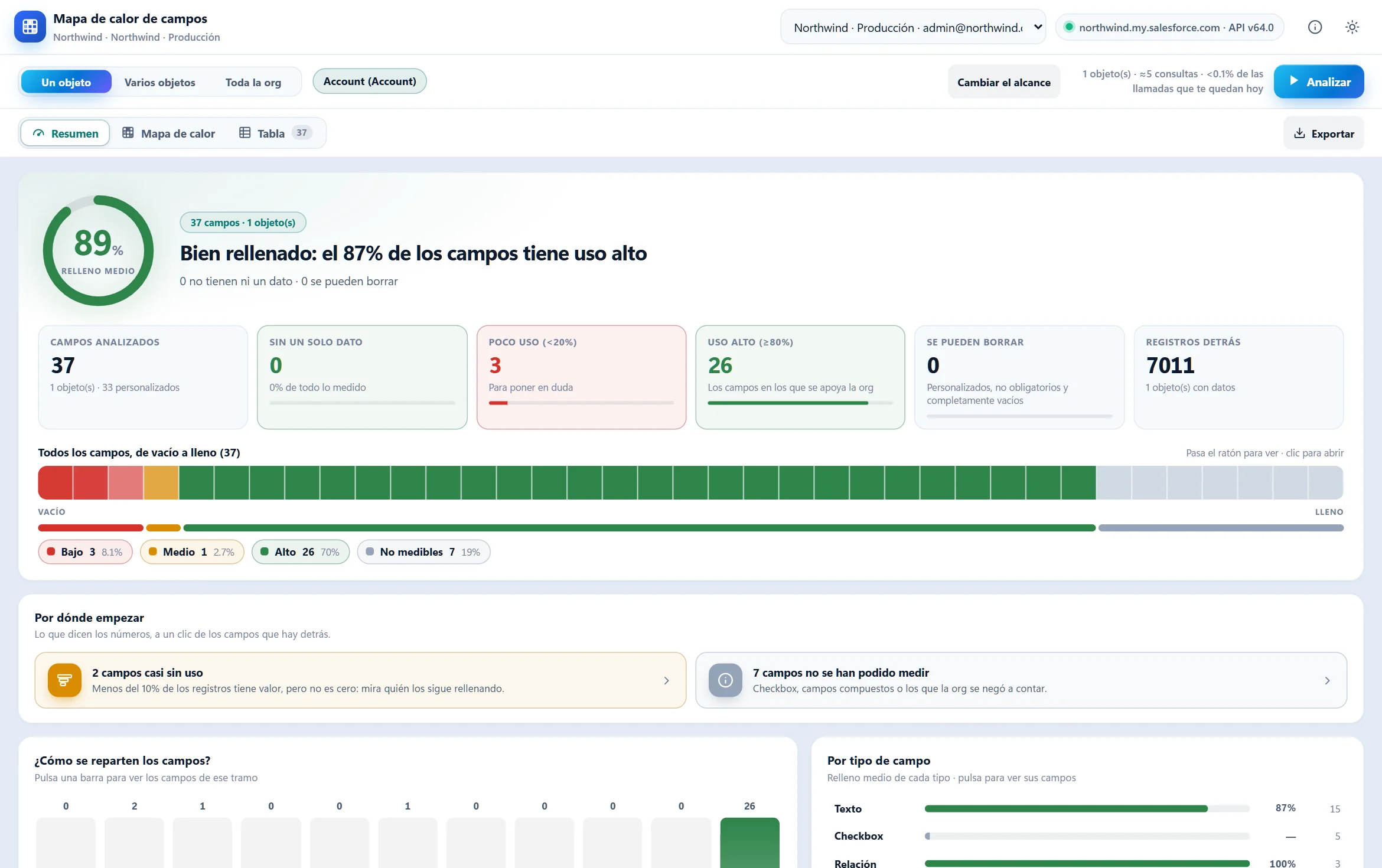This screenshot has width=1382, height=868.
Task: Toggle the sun theme icon
Action: point(1352,27)
